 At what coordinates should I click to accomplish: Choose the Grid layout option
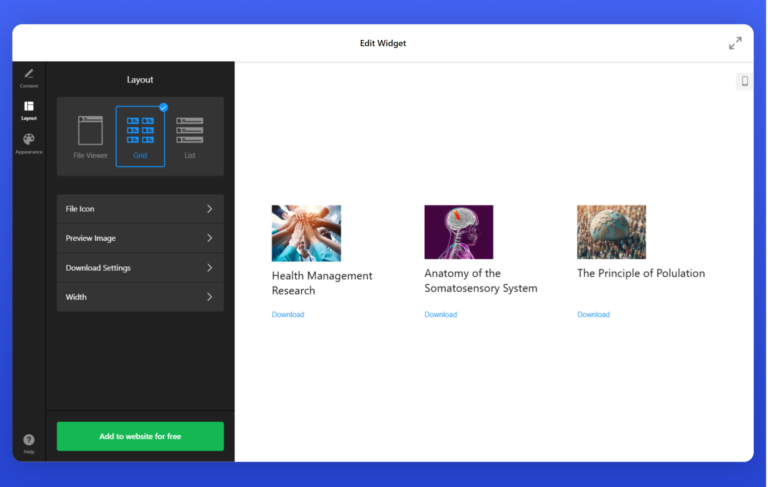click(140, 136)
